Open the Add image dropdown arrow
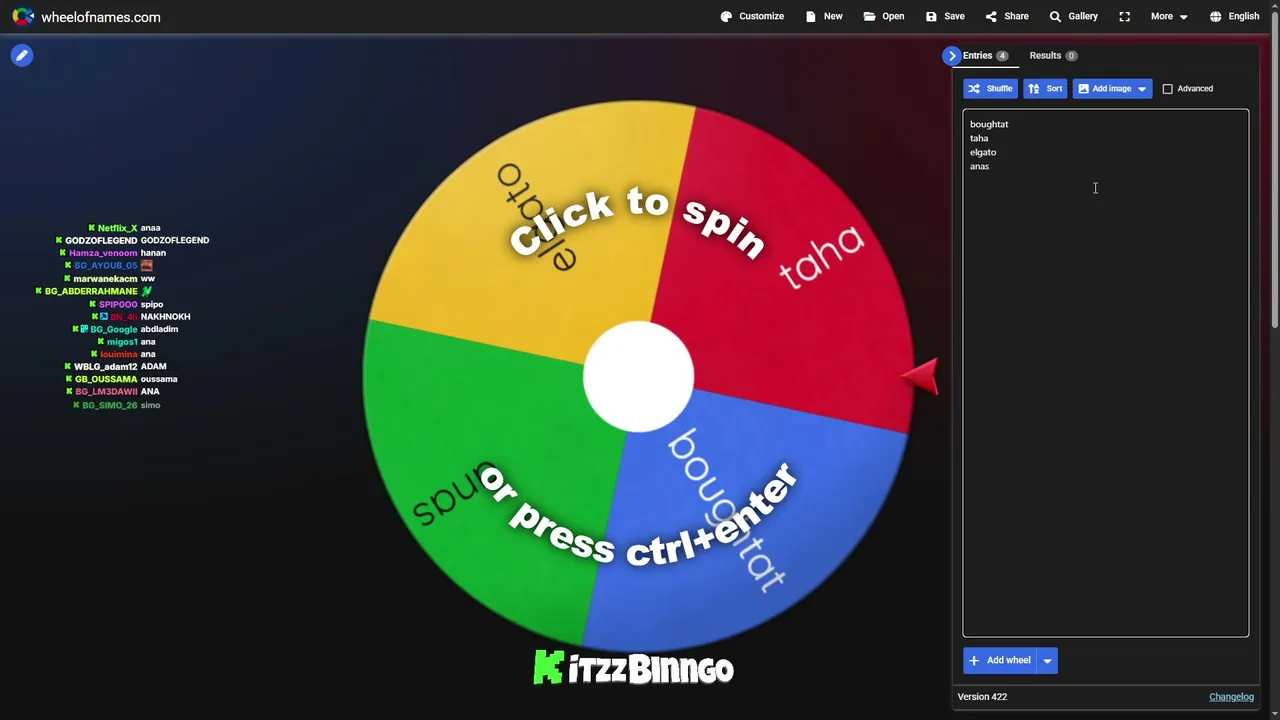The height and width of the screenshot is (720, 1280). (x=1142, y=89)
